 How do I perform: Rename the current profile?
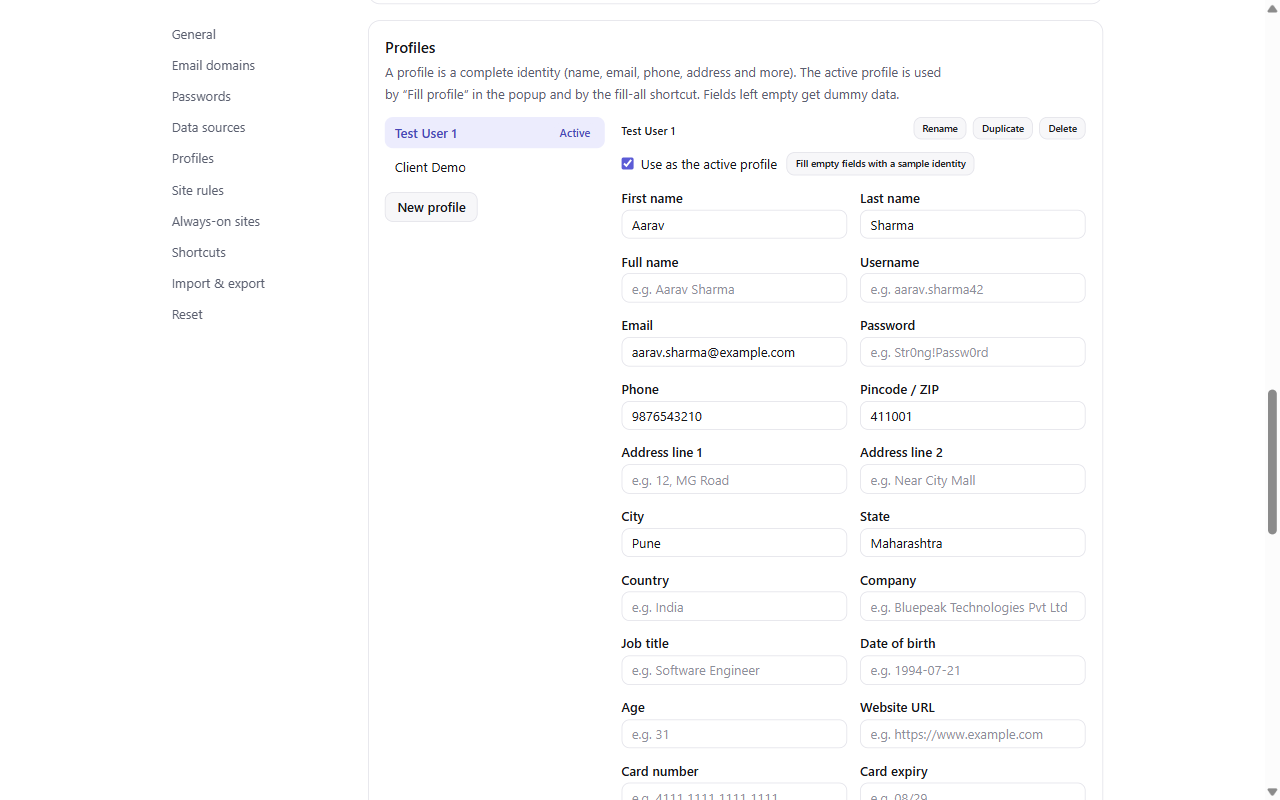pyautogui.click(x=940, y=128)
